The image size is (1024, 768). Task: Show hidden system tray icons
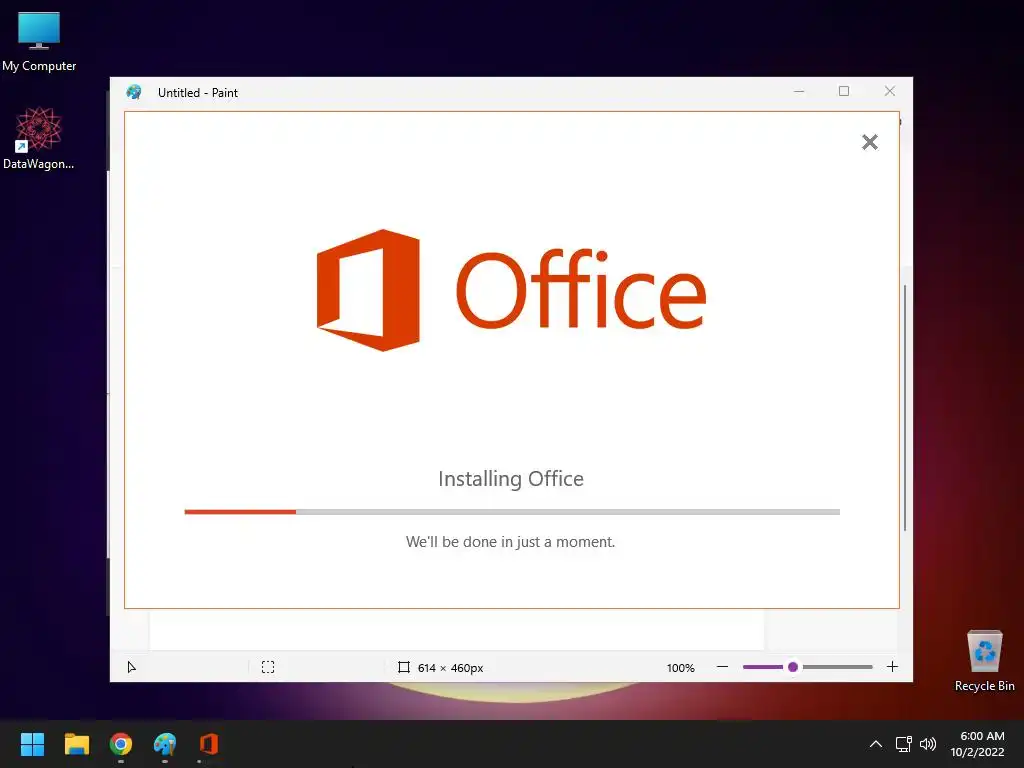[x=876, y=744]
